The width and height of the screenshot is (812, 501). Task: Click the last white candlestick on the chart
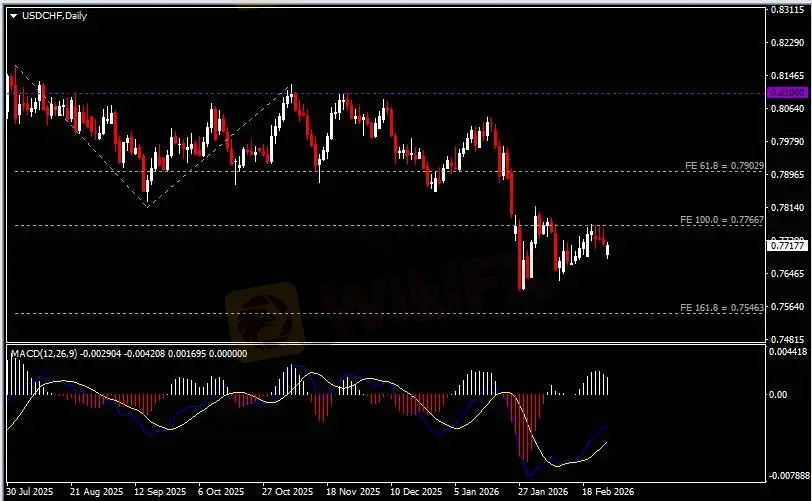click(608, 250)
